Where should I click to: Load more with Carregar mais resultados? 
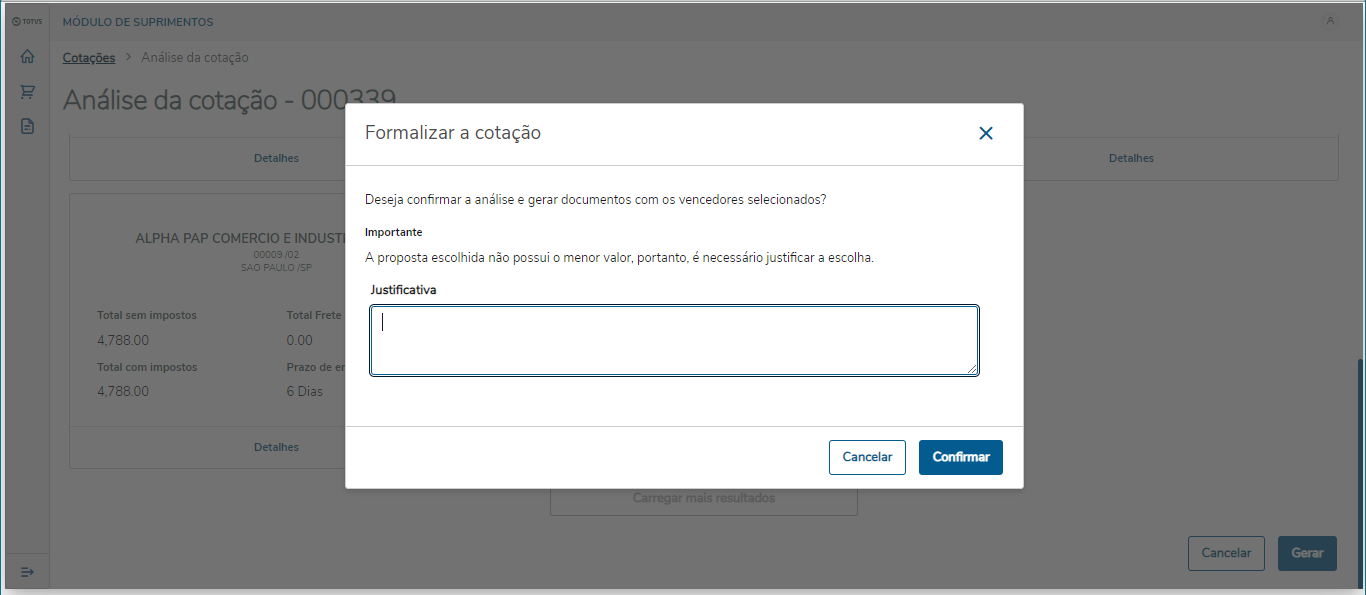[703, 498]
